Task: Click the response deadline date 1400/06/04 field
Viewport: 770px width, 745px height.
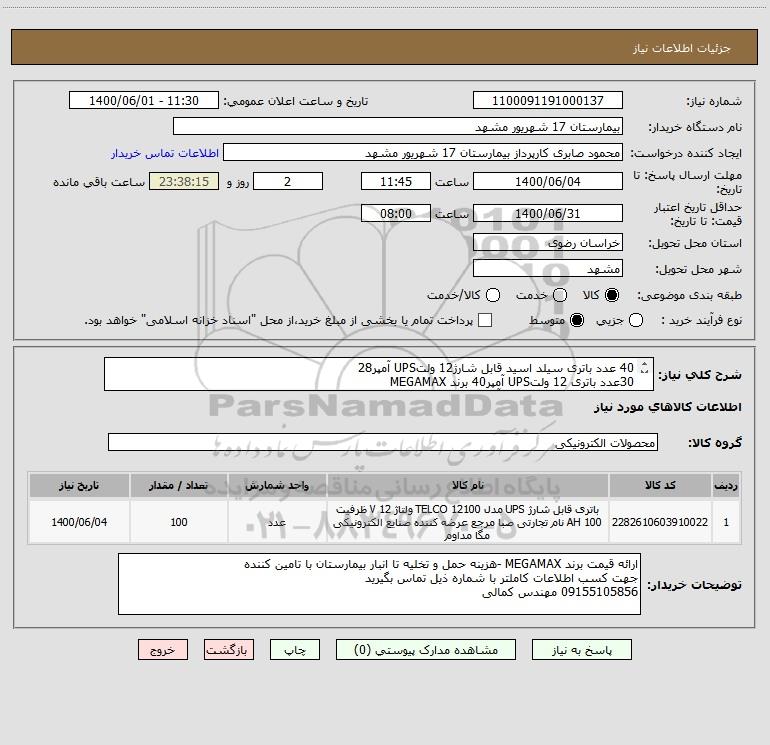Action: point(548,181)
